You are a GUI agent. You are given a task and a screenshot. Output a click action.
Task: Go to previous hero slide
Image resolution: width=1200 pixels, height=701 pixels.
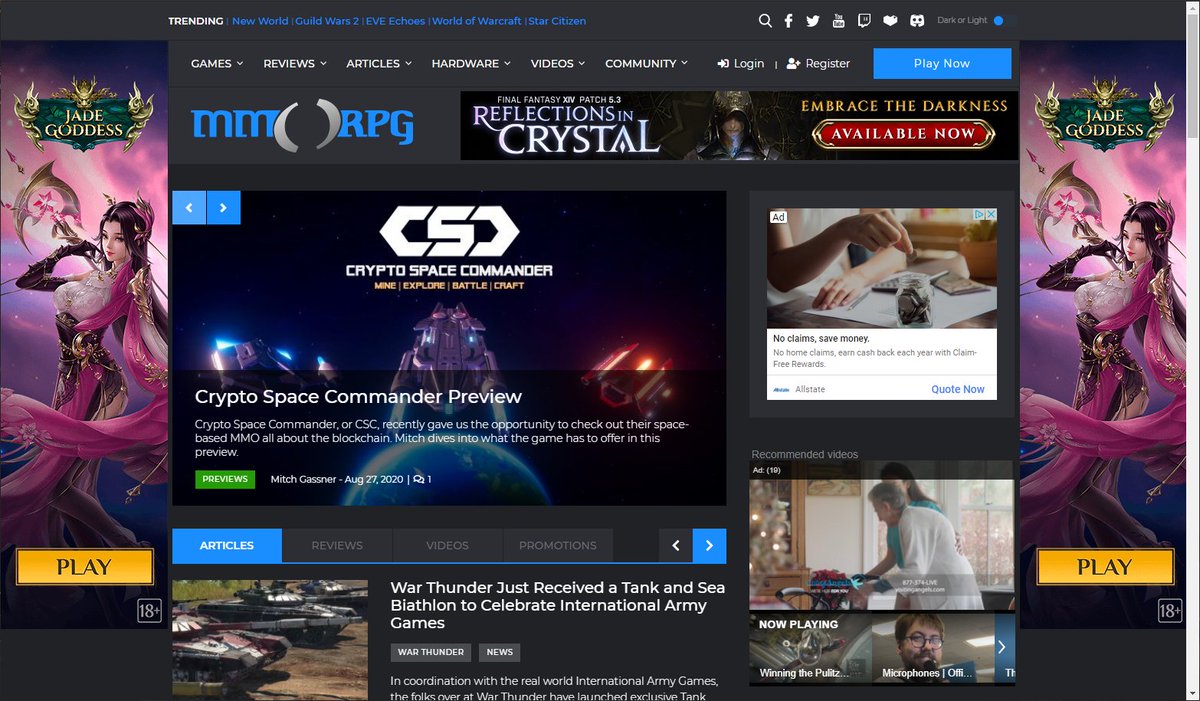pos(189,207)
